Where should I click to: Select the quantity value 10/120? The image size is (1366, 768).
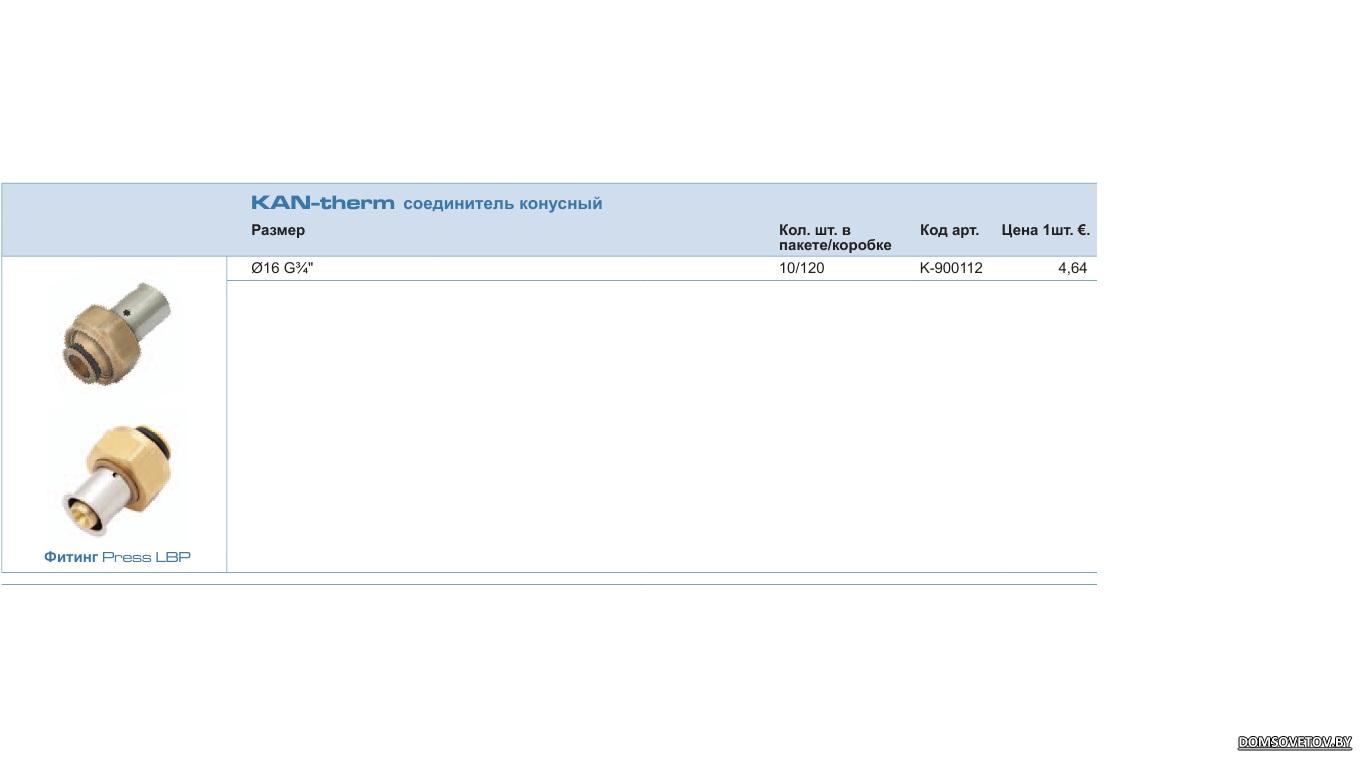pos(802,268)
